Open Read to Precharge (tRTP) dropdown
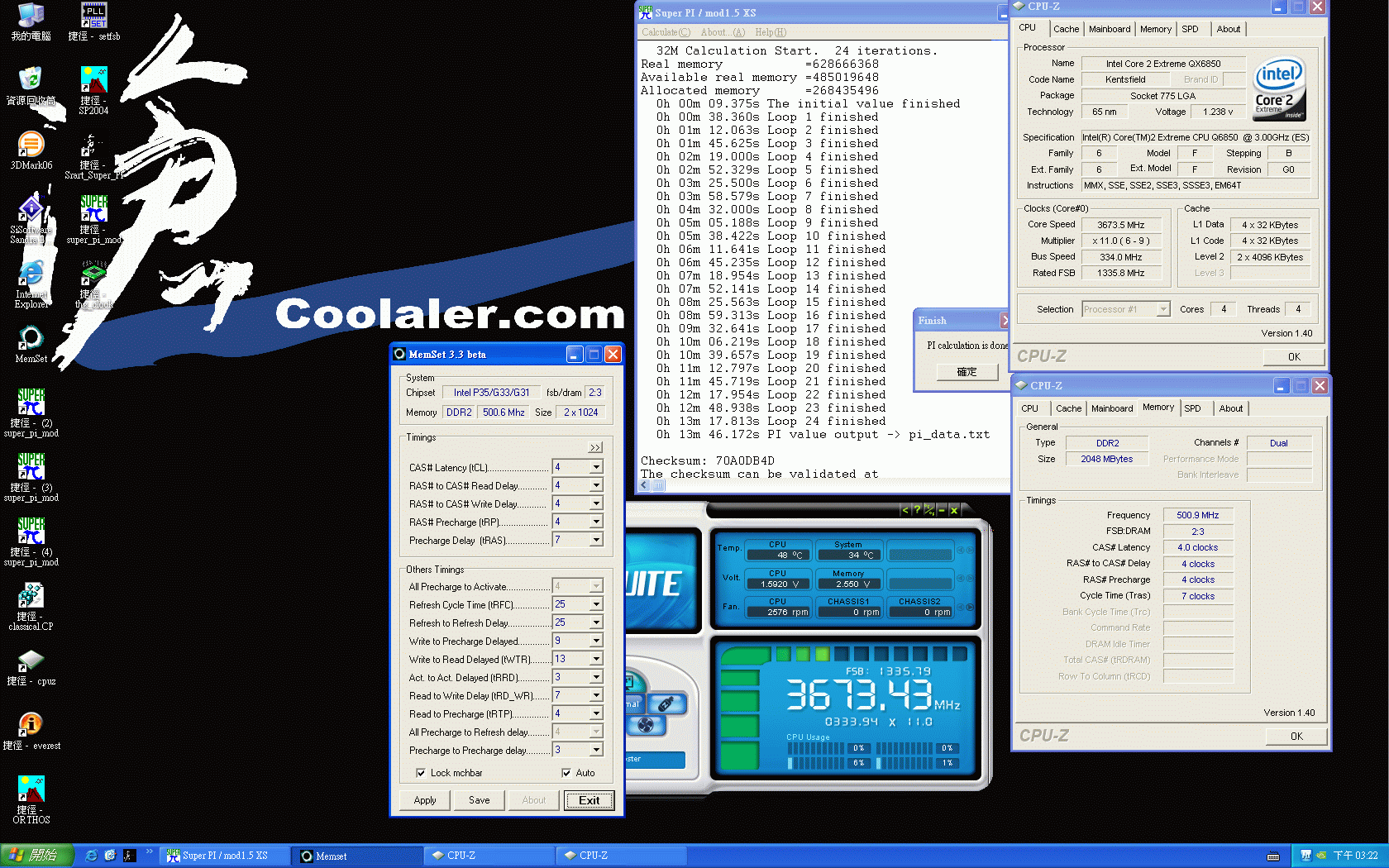1389x868 pixels. click(x=596, y=713)
